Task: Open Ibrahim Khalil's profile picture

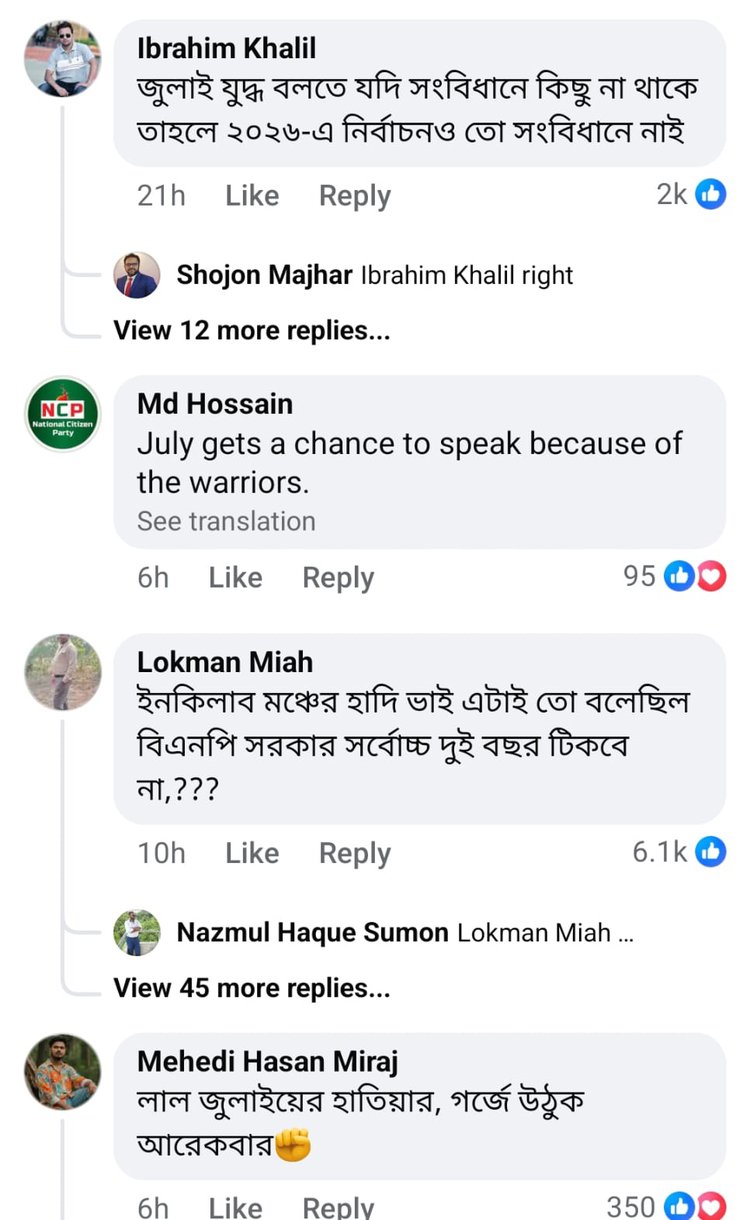Action: tap(62, 59)
